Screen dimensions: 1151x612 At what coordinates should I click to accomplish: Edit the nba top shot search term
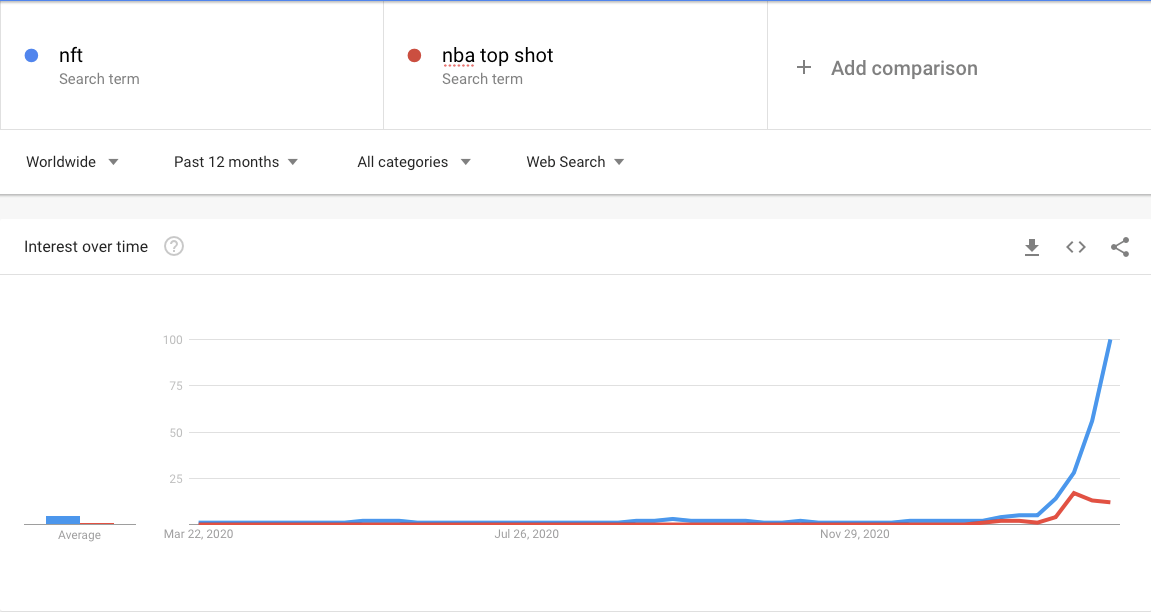pyautogui.click(x=497, y=56)
